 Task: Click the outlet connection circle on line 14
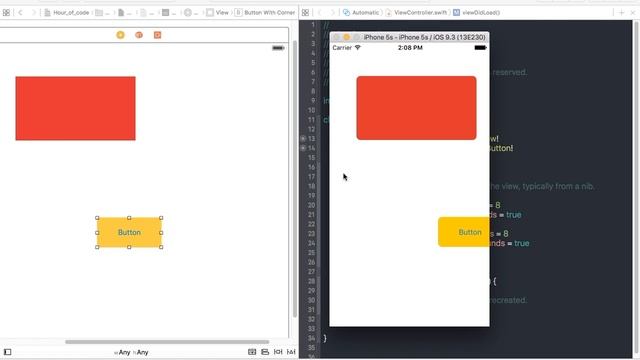[x=303, y=148]
